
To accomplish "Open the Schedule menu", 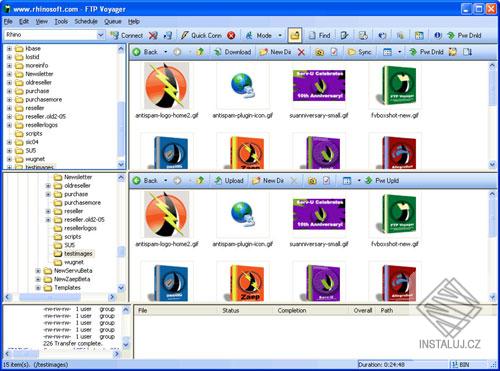I will click(x=86, y=22).
